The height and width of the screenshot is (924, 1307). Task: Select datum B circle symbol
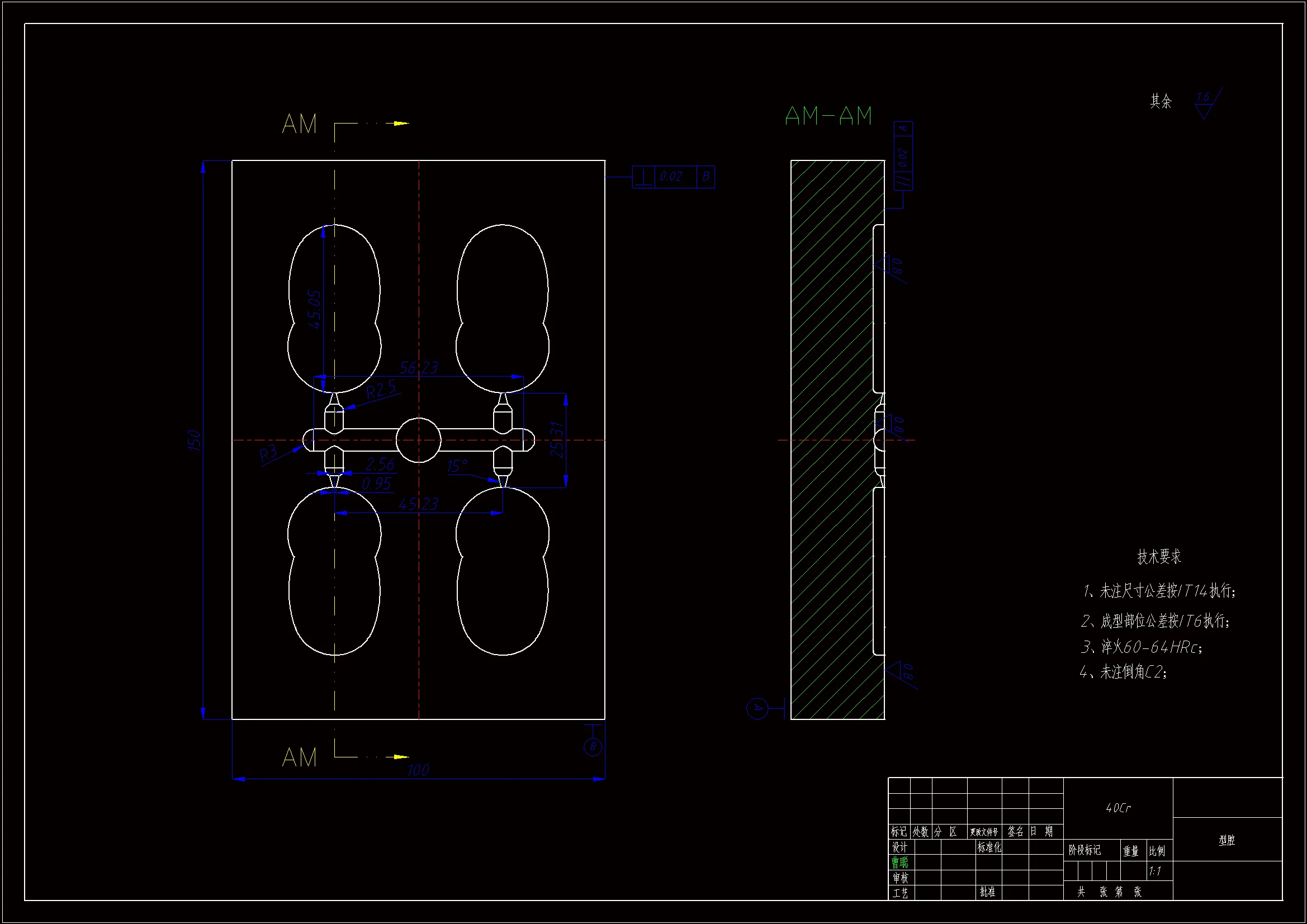593,746
